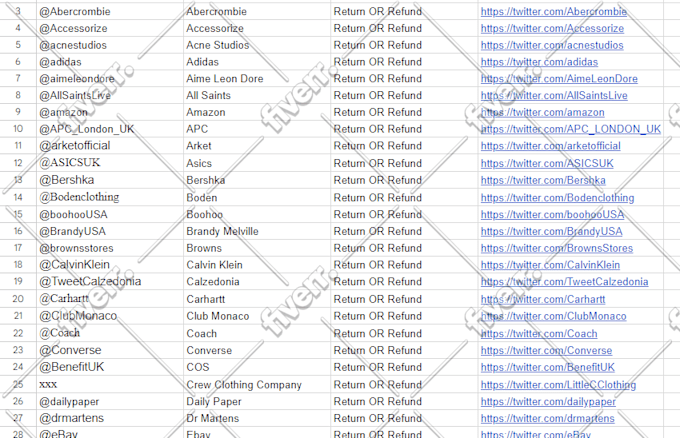This screenshot has height=438, width=680.
Task: Open the twitter.com/Bodenclothing link
Action: point(557,198)
